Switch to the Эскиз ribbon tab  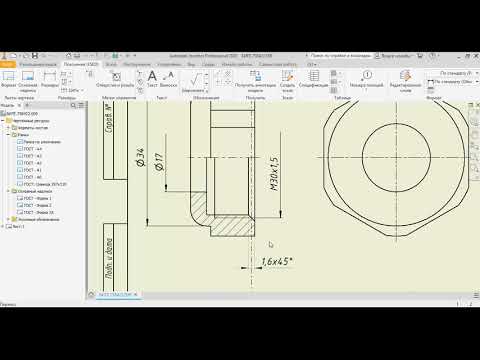[x=111, y=64]
